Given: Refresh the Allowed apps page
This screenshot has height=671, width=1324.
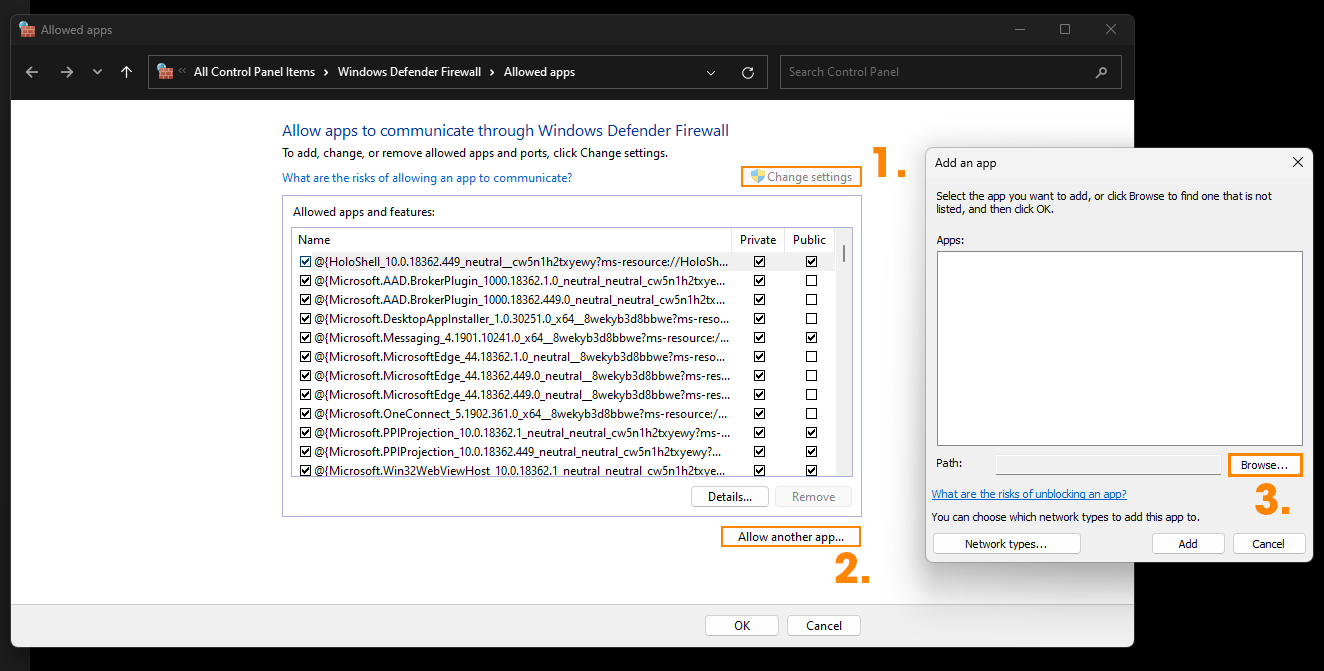Looking at the screenshot, I should click(748, 72).
